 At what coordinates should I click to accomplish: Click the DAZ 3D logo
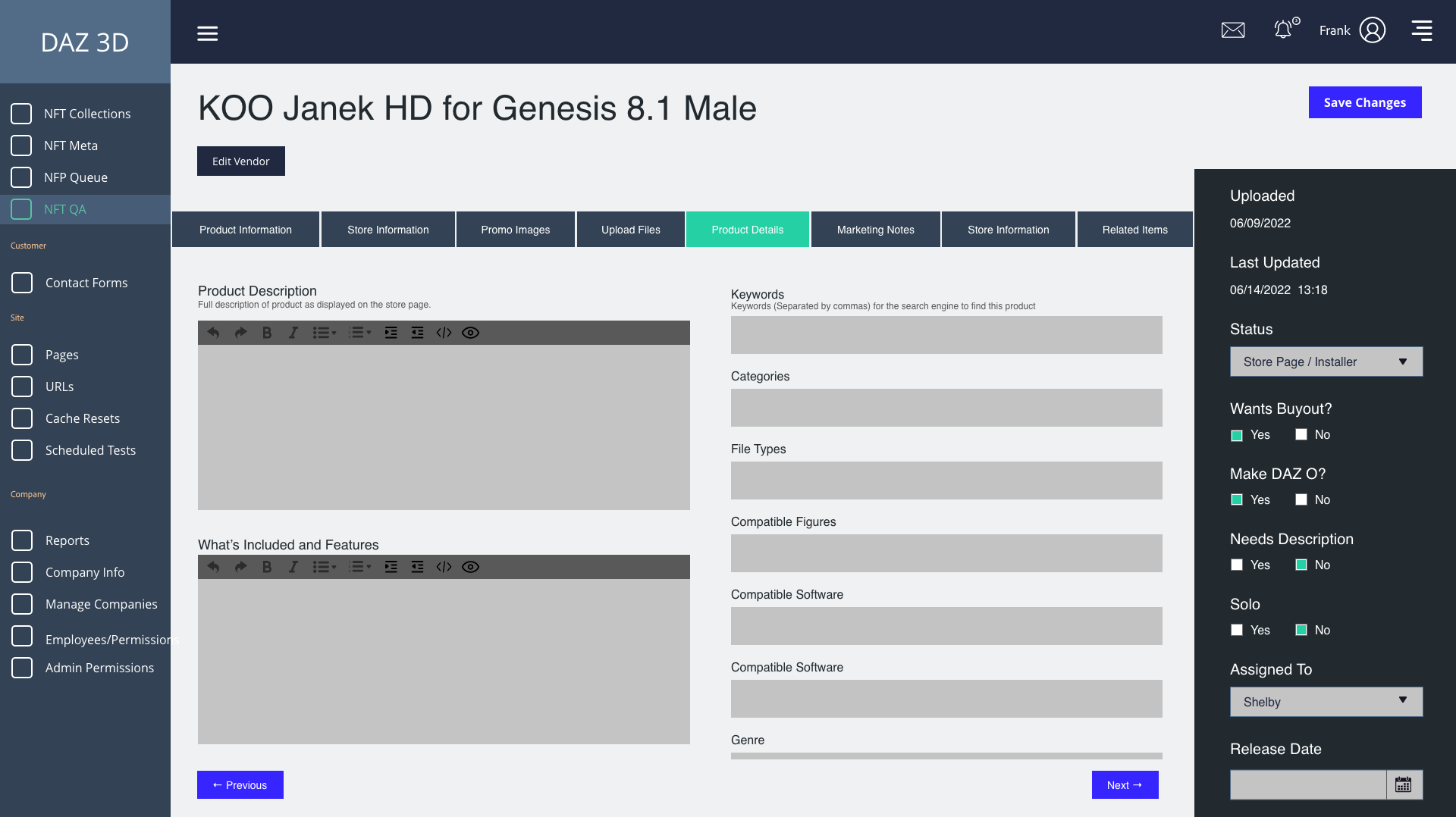pyautogui.click(x=85, y=42)
